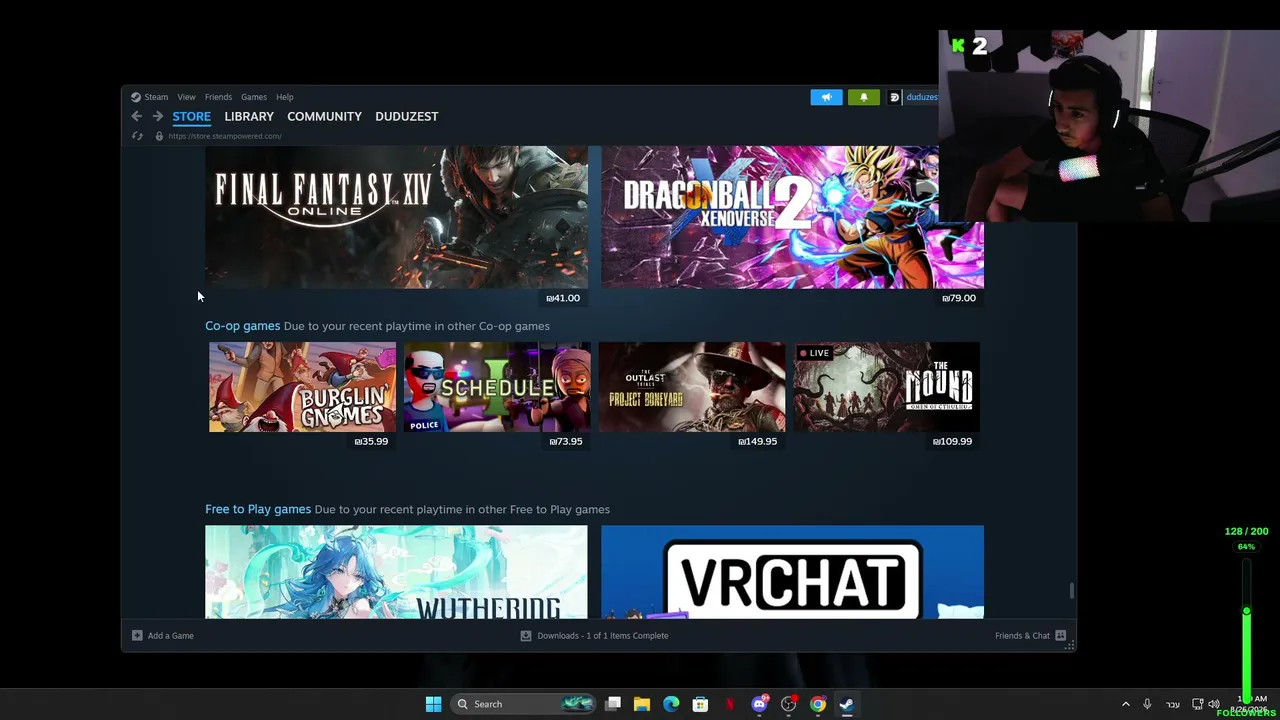Click the padlock icon beside the store URL
Viewport: 1280px width, 720px height.
(x=159, y=136)
